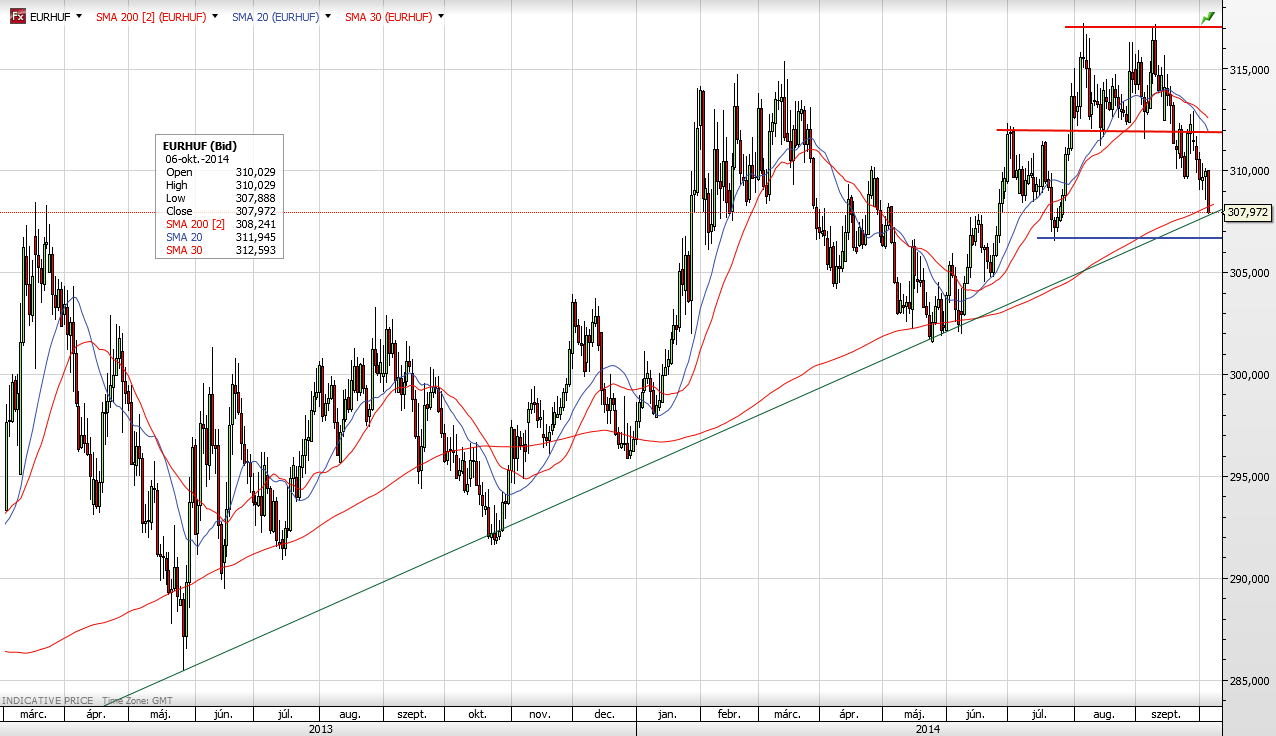Click the 'nov.' month label on the time axis
This screenshot has width=1276, height=736.
[540, 715]
